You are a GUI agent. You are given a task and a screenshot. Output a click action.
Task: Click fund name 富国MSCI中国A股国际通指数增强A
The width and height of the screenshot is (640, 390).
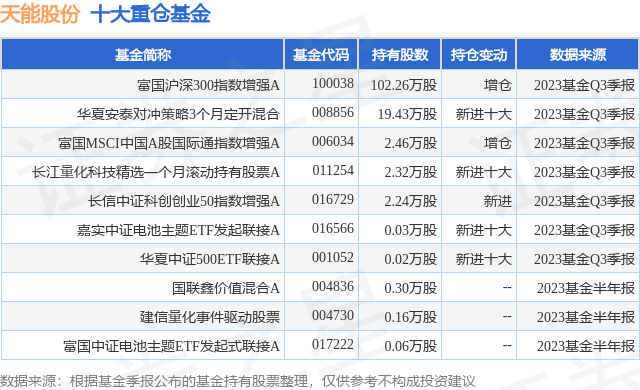click(x=169, y=143)
